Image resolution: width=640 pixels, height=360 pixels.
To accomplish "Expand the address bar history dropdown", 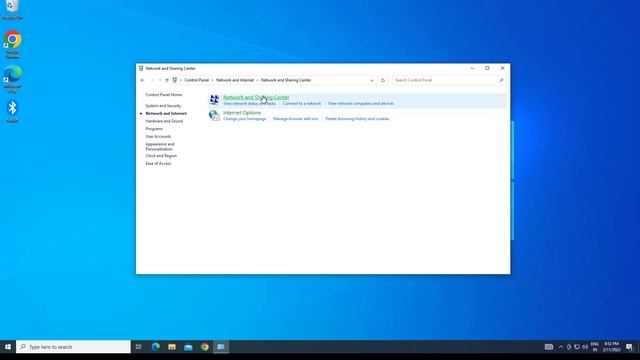I will 372,80.
